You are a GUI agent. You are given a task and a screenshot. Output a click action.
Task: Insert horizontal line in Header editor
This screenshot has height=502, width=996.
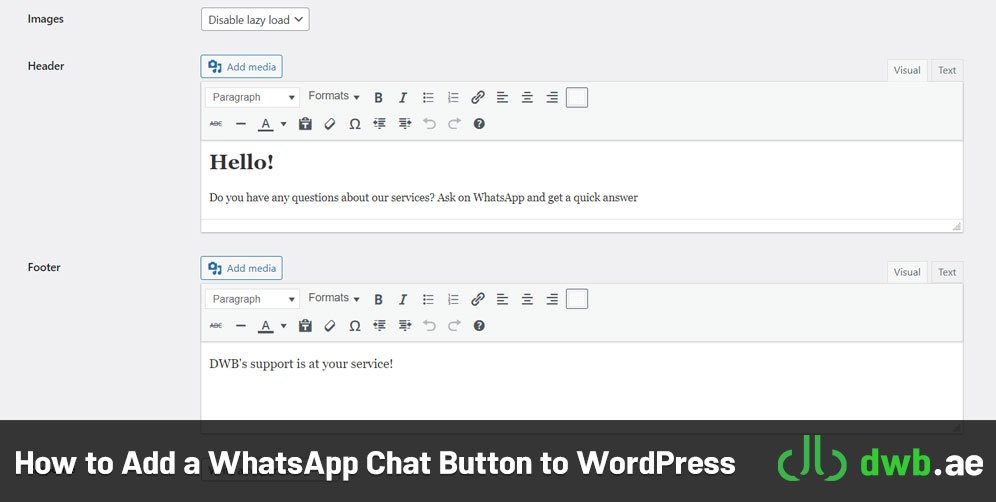[241, 124]
